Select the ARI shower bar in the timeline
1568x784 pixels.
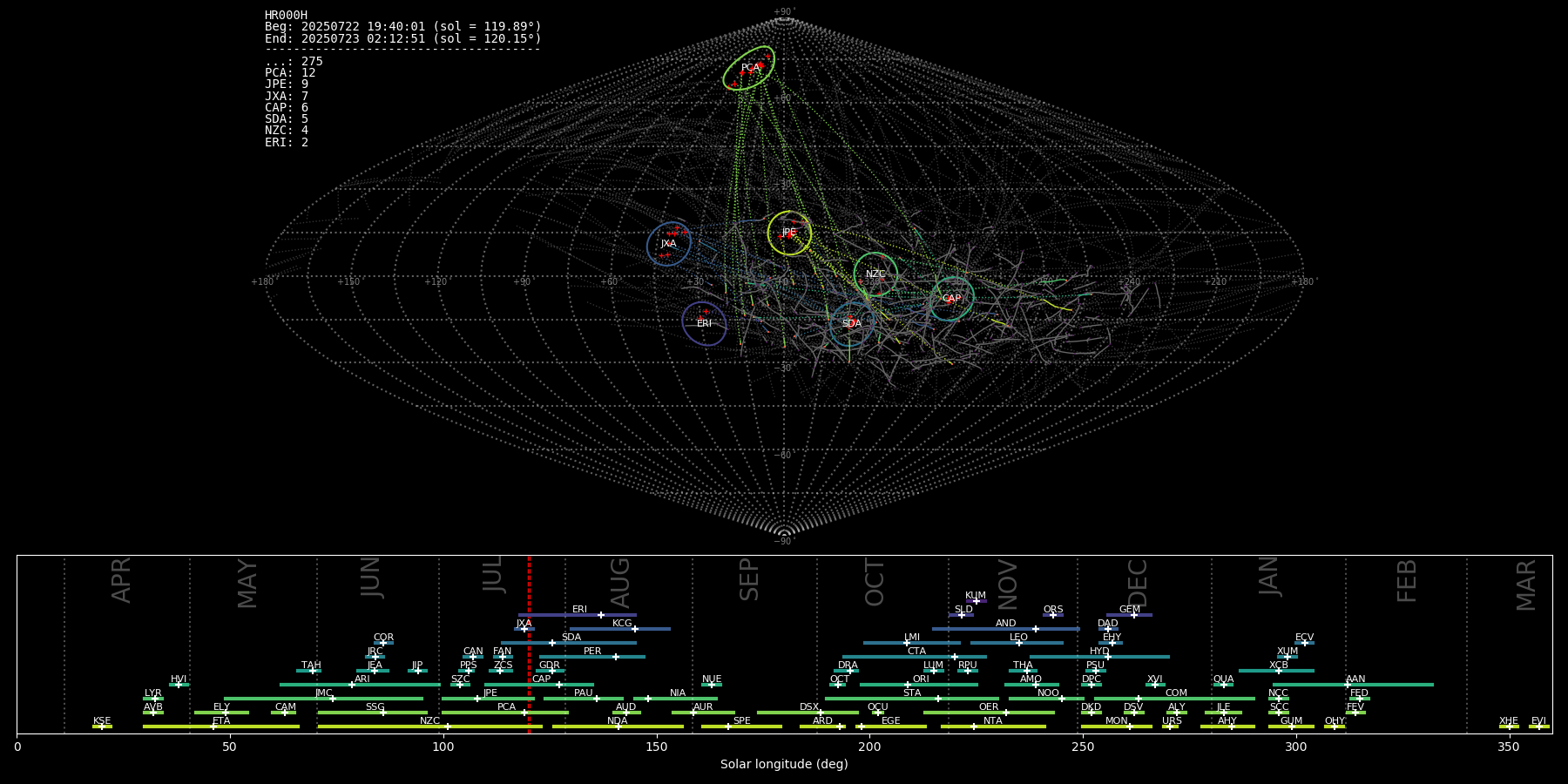(x=360, y=685)
